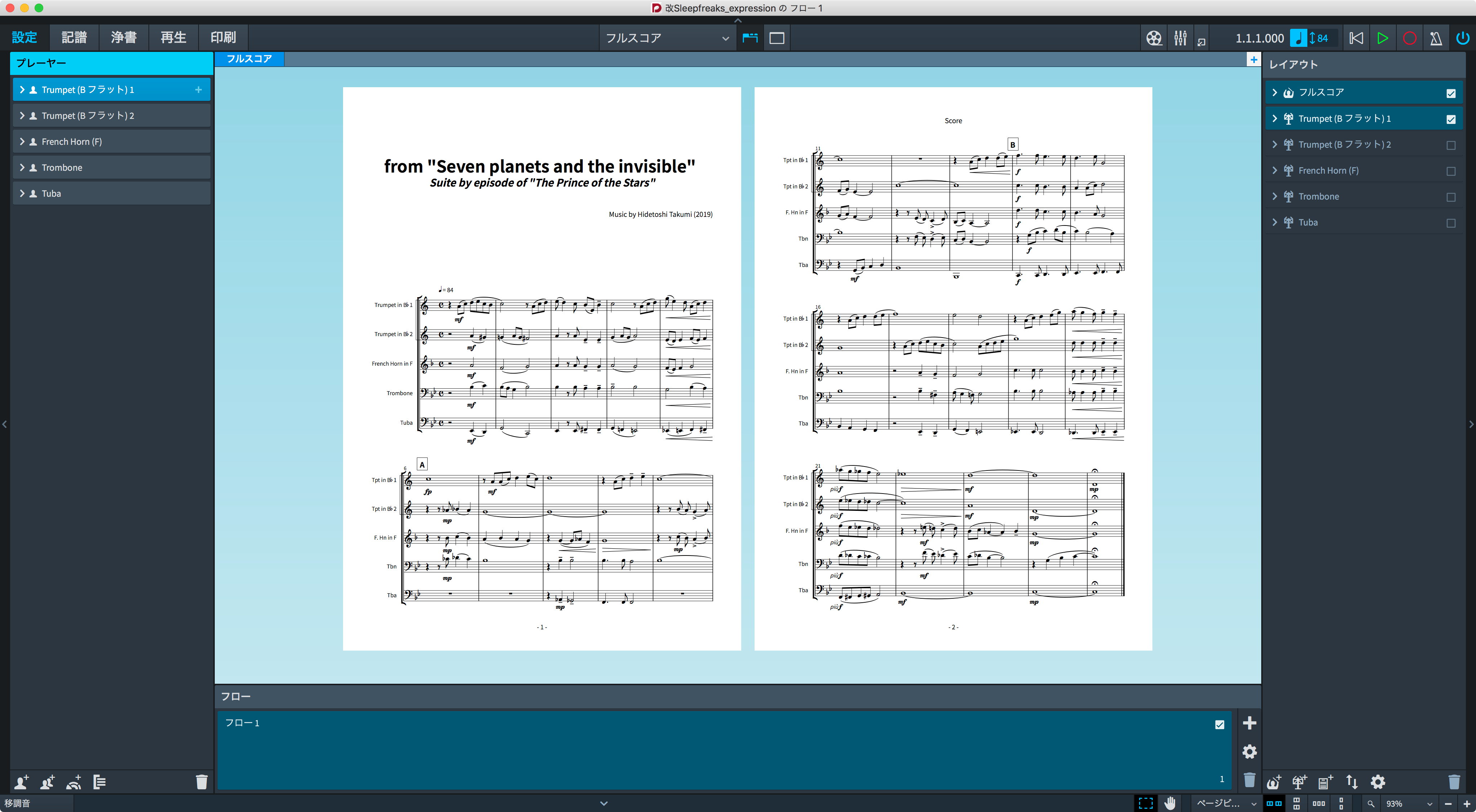The image size is (1476, 812).
Task: Open the video window film reel icon
Action: 1153,38
